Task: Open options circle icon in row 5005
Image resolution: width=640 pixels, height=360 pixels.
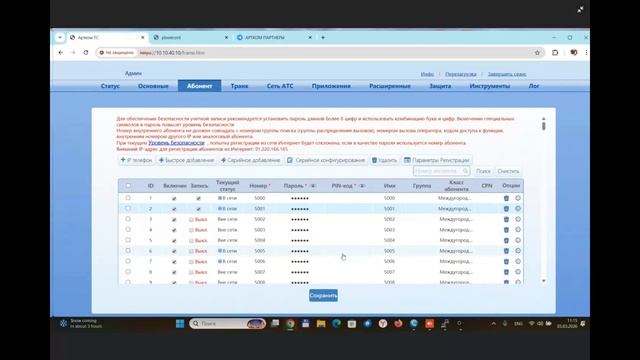Action: 518,251
